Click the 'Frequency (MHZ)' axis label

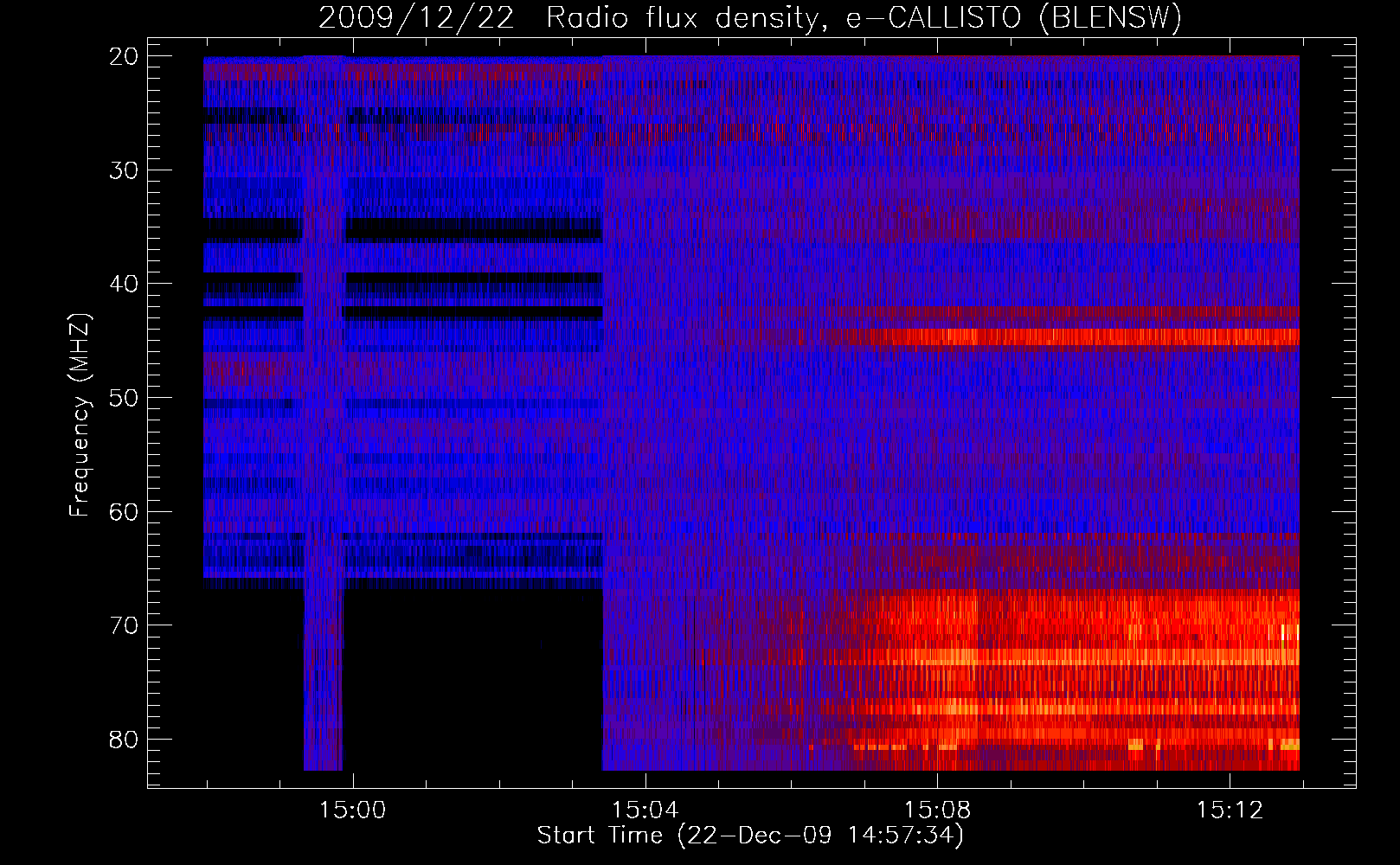click(80, 415)
